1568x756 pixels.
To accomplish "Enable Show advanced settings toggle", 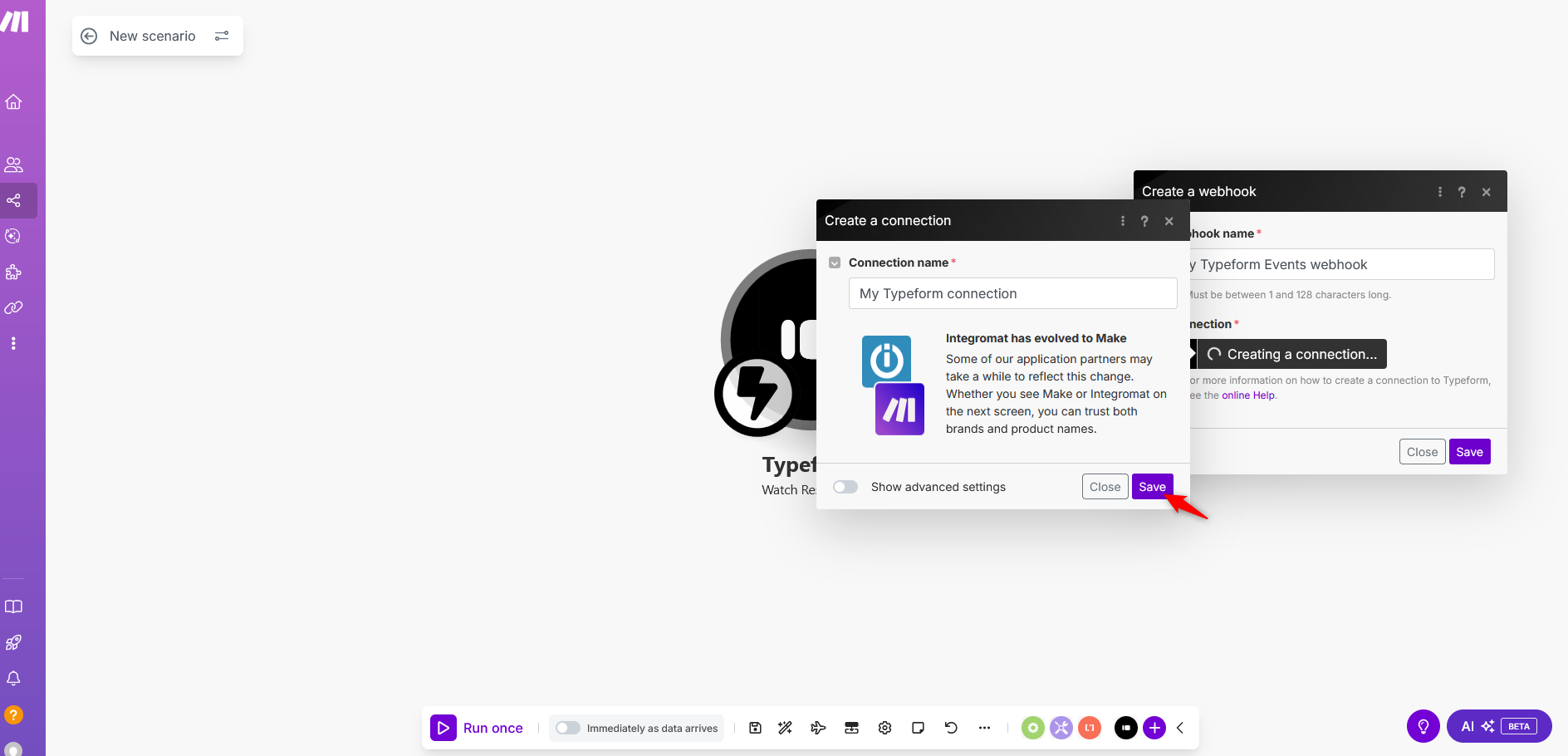I will tap(845, 487).
